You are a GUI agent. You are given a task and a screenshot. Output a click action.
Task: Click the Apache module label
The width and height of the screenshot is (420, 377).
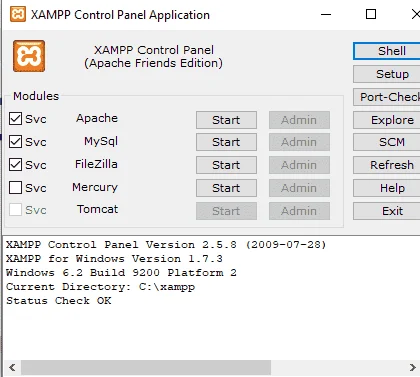pyautogui.click(x=97, y=118)
